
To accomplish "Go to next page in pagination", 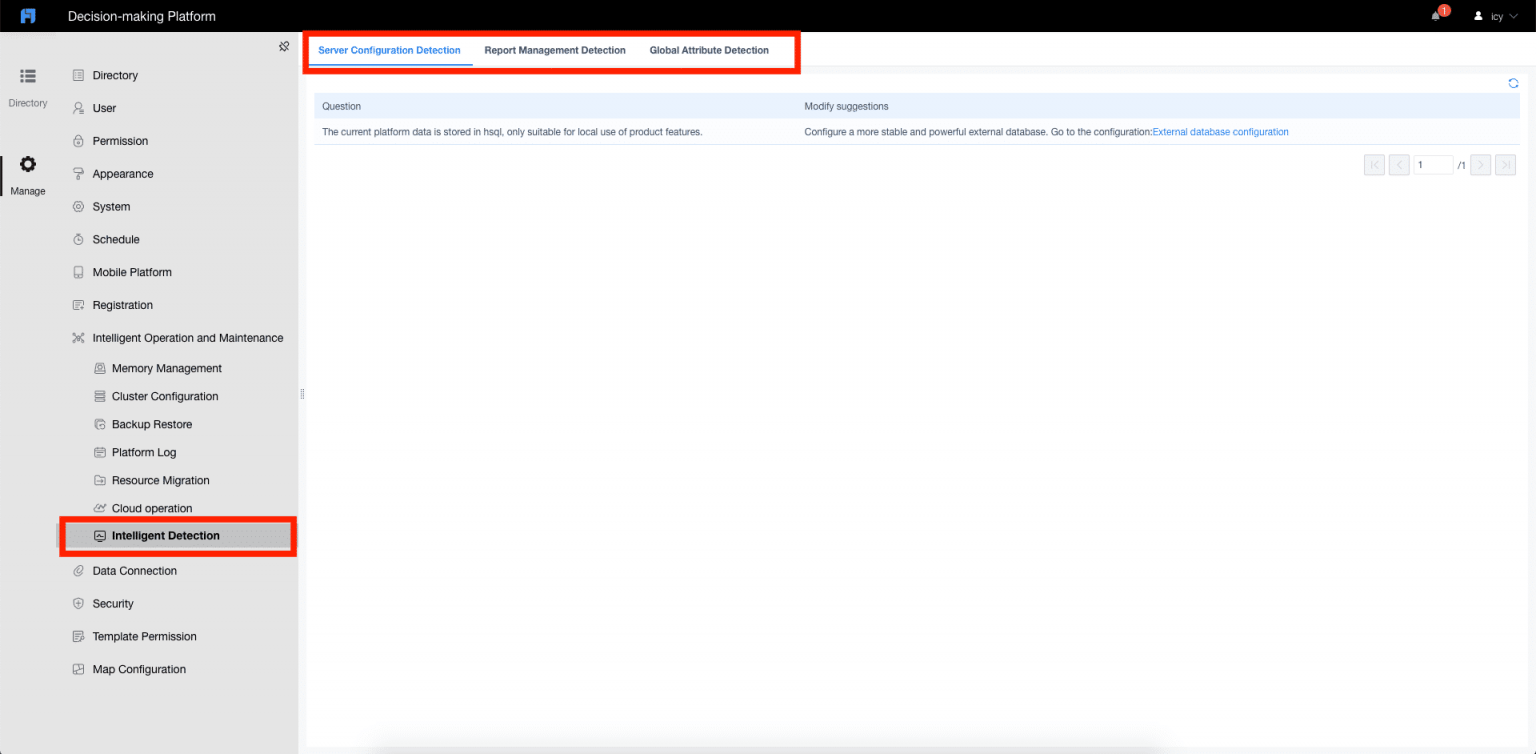I will [1481, 164].
